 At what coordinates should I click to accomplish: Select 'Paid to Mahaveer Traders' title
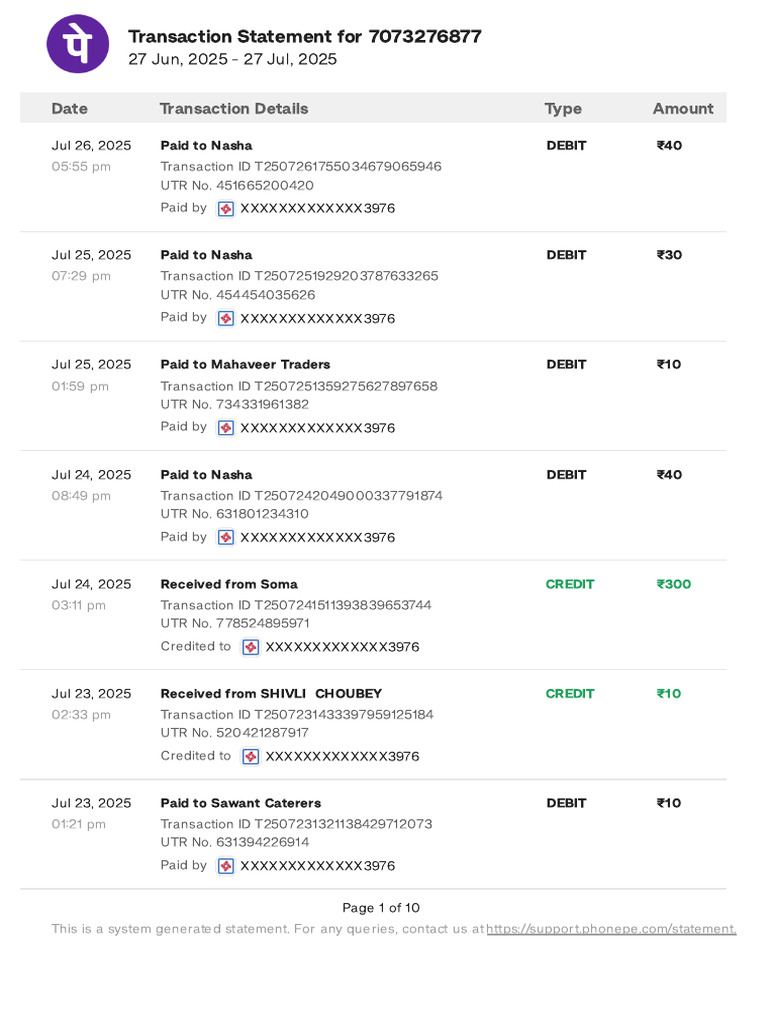coord(246,364)
